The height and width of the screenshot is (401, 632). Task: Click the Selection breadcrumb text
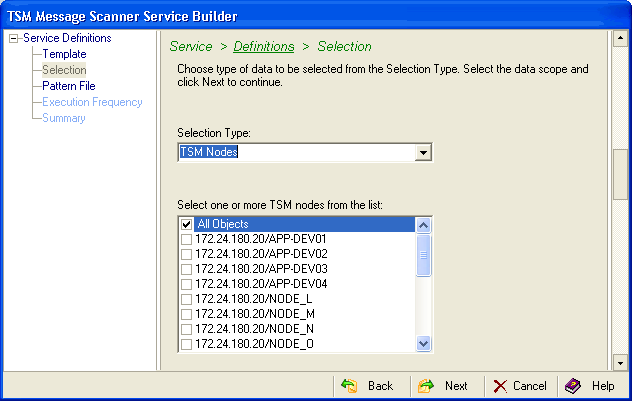[x=344, y=46]
